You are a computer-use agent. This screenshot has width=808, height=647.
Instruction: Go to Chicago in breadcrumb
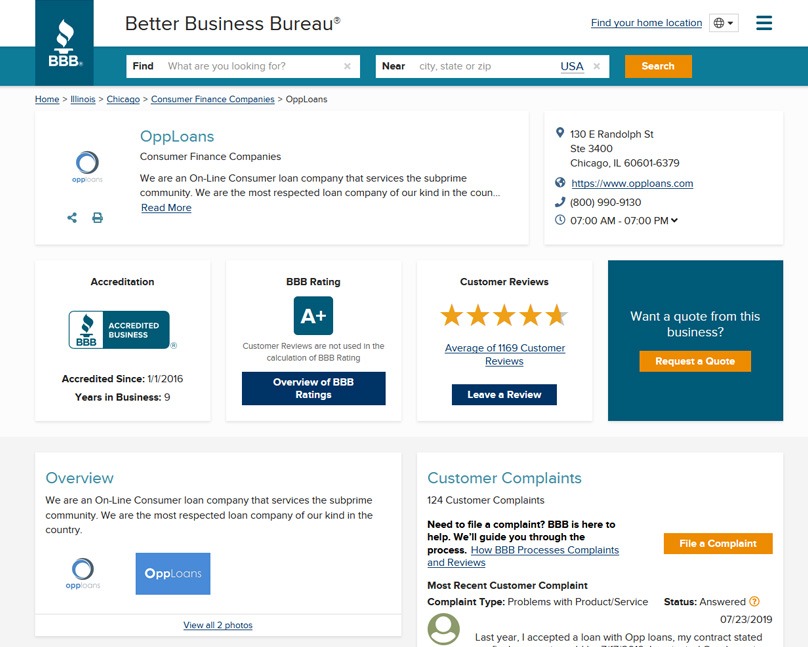(123, 100)
